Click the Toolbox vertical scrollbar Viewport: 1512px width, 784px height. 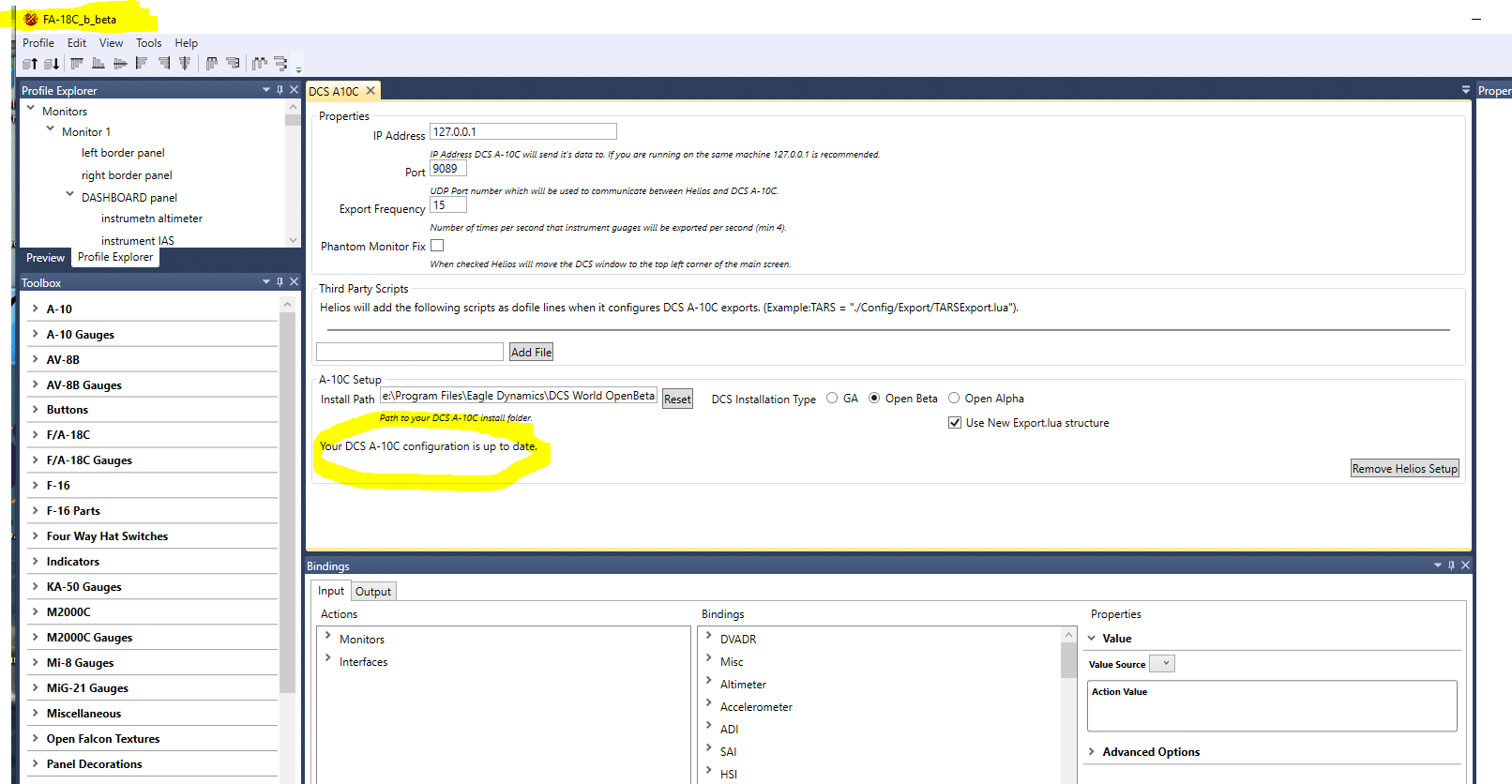coord(288,502)
